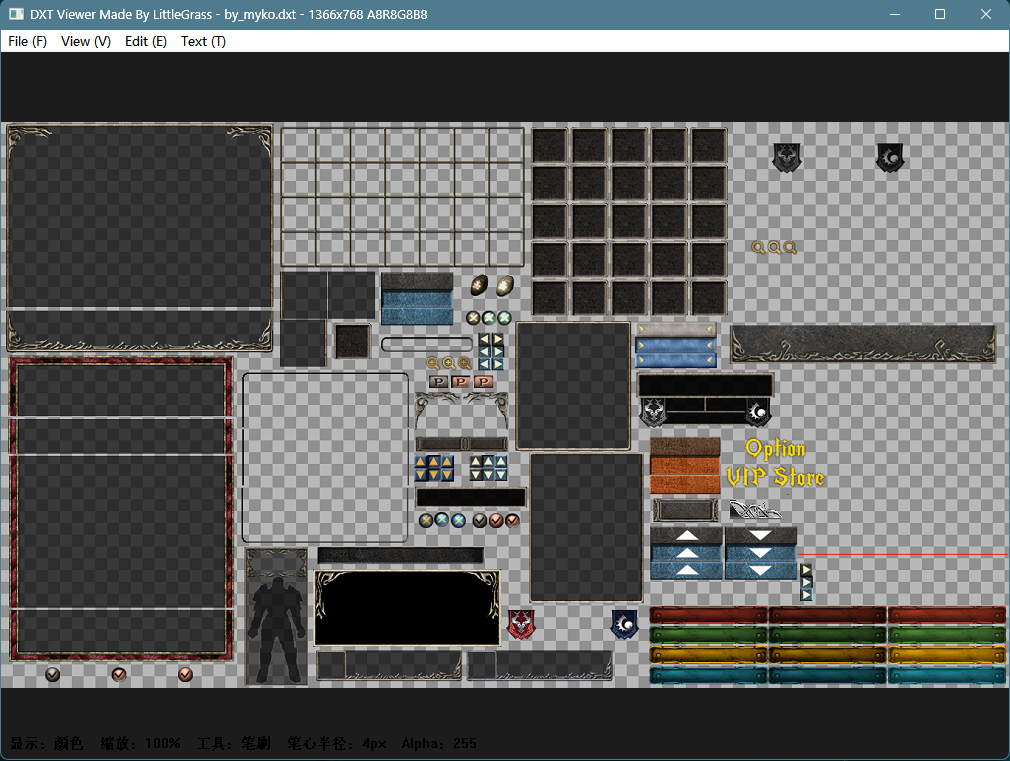
Task: Click the yellow Option text
Action: (x=775, y=448)
